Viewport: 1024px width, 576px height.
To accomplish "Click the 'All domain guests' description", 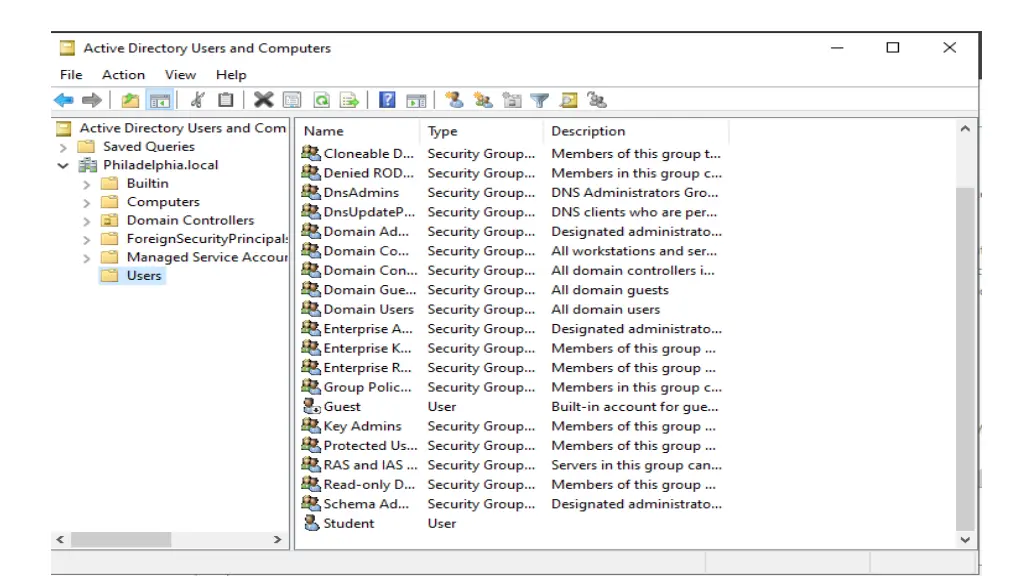I will (610, 290).
